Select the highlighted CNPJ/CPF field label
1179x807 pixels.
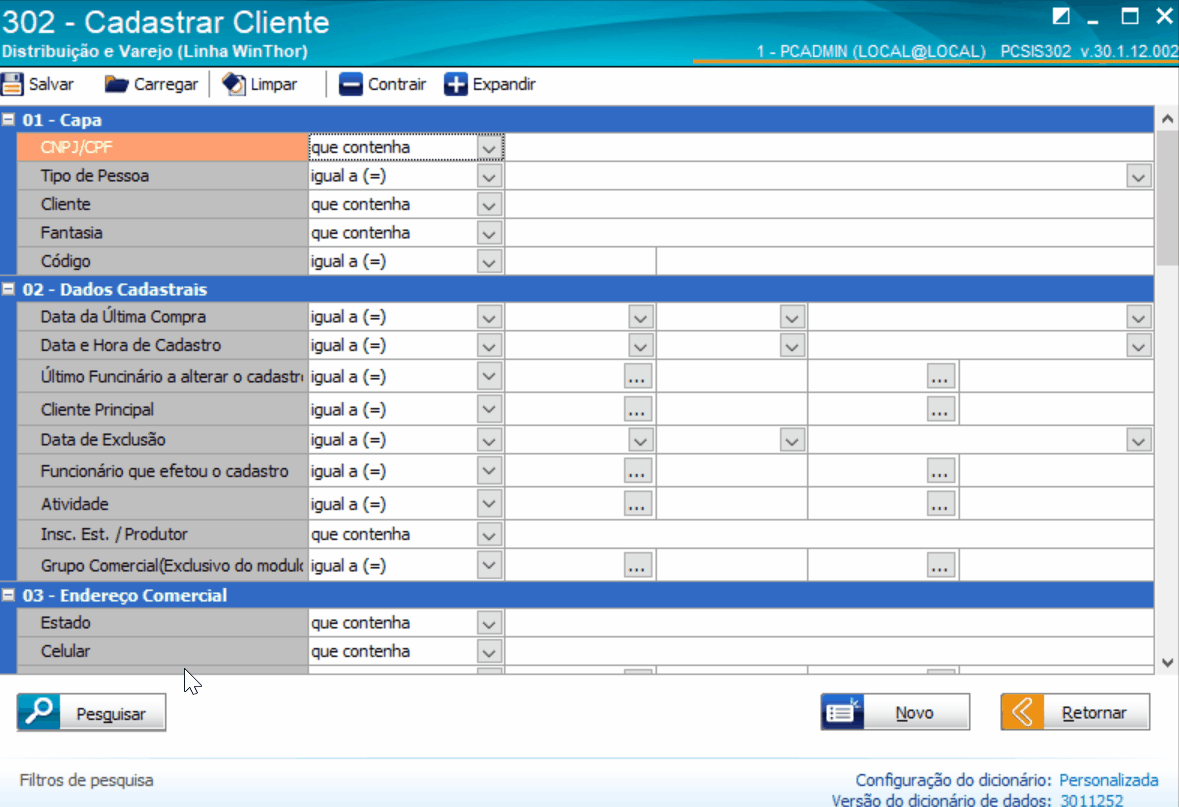[x=162, y=147]
